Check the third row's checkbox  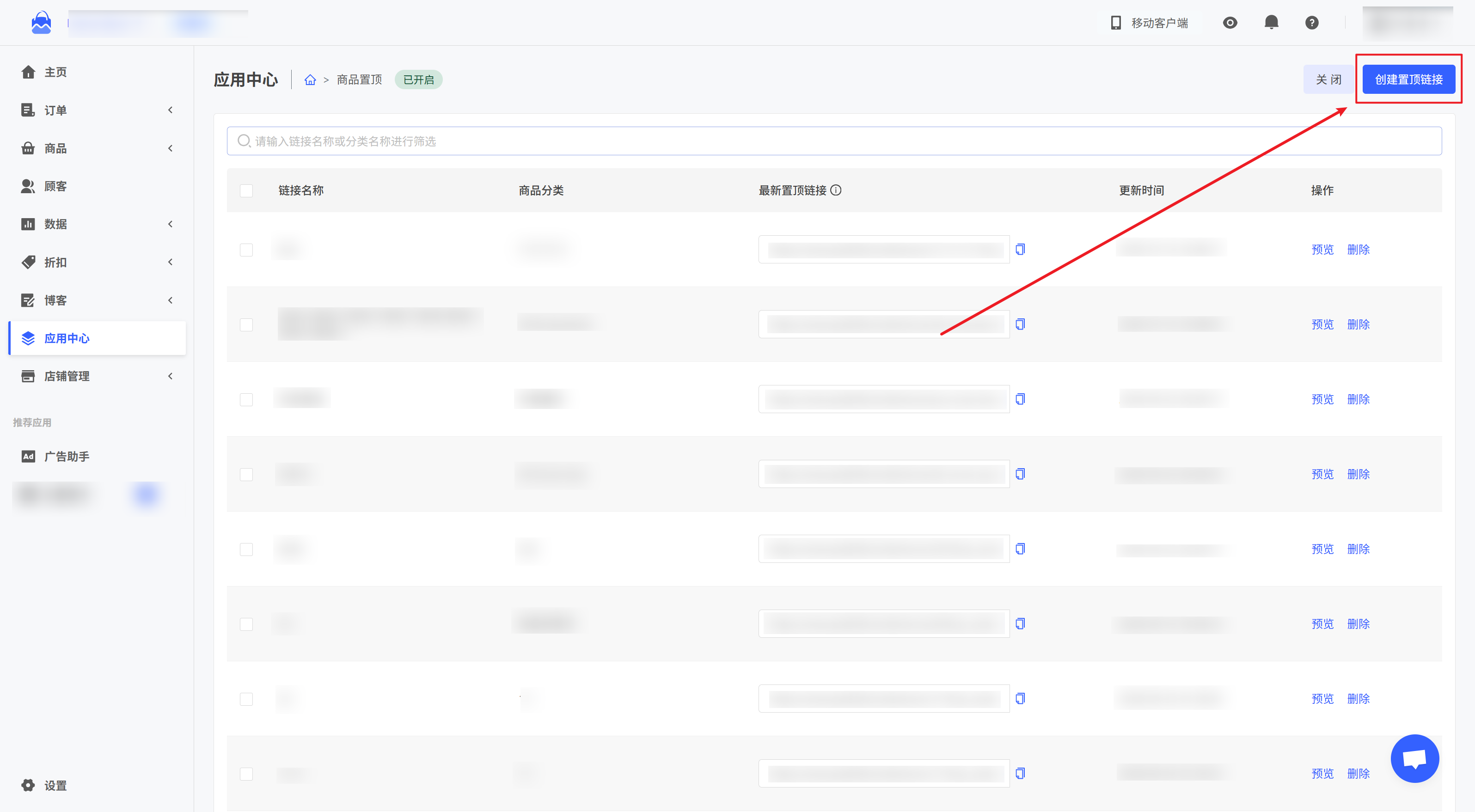click(246, 400)
